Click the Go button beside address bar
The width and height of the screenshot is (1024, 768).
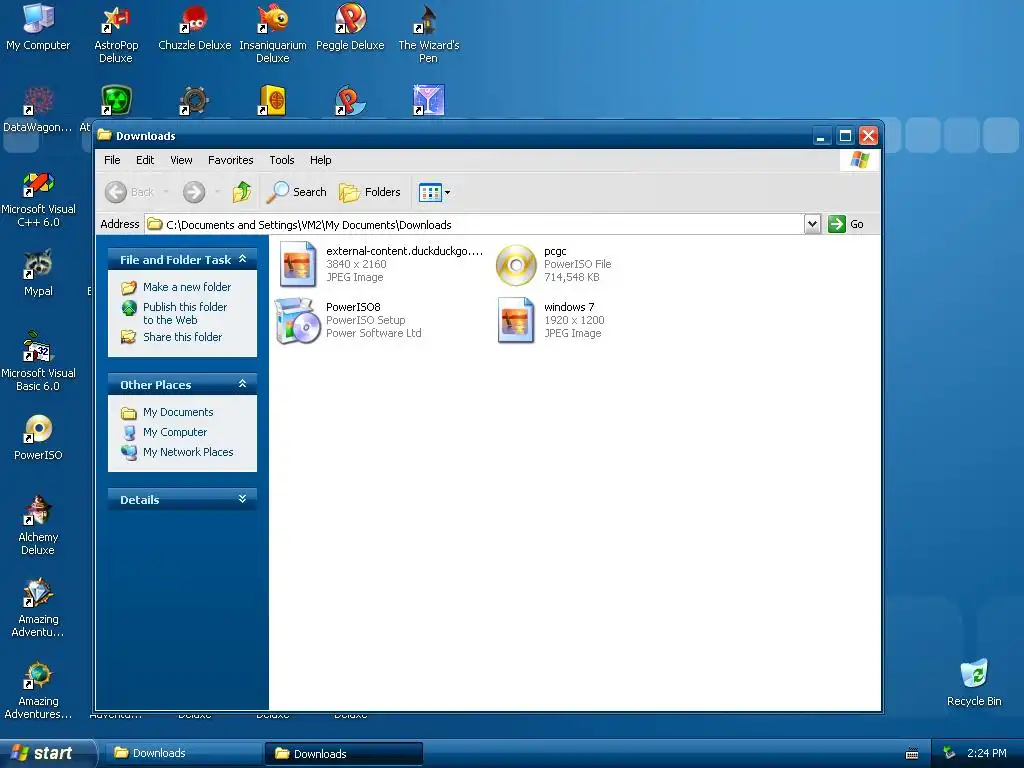click(x=846, y=224)
